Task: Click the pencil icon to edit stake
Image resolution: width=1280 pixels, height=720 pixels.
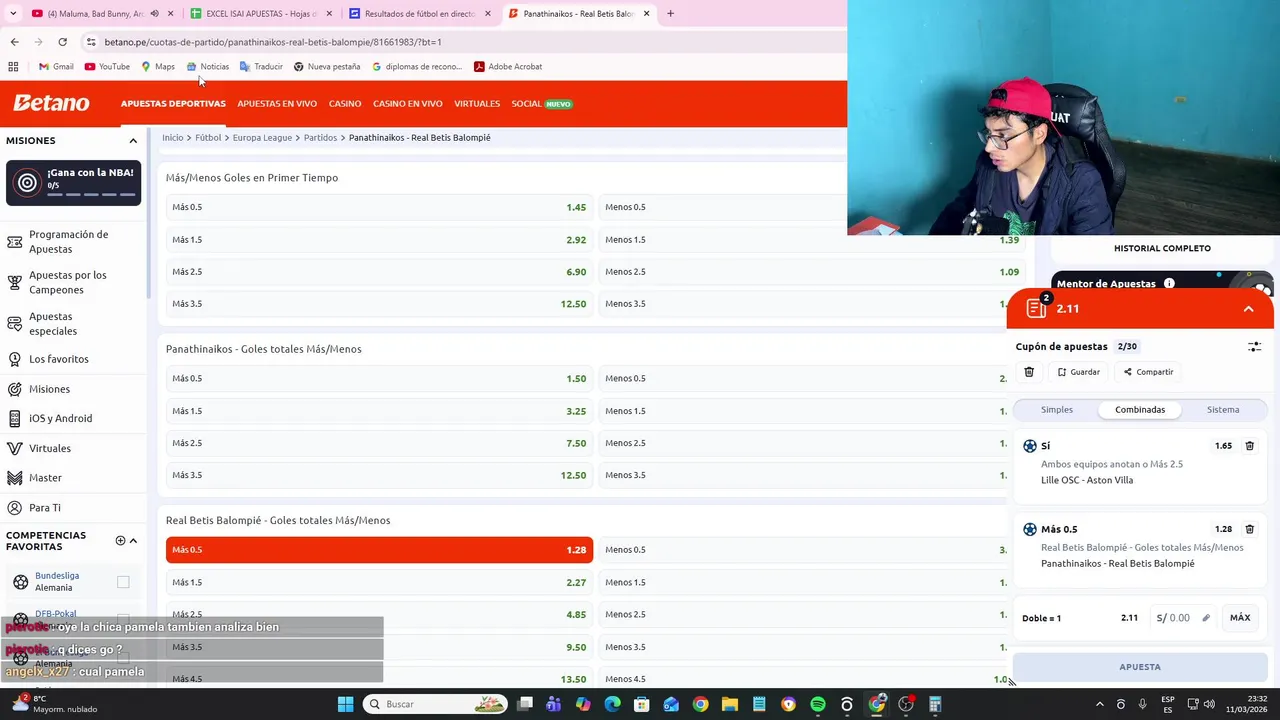Action: coord(1206,618)
